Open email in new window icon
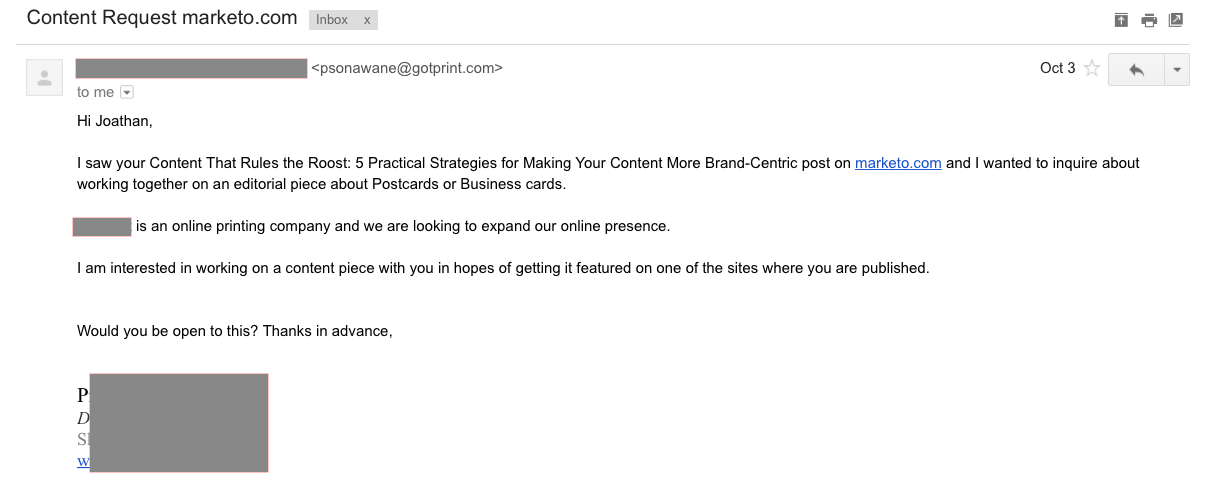This screenshot has height=487, width=1207. tap(1176, 20)
